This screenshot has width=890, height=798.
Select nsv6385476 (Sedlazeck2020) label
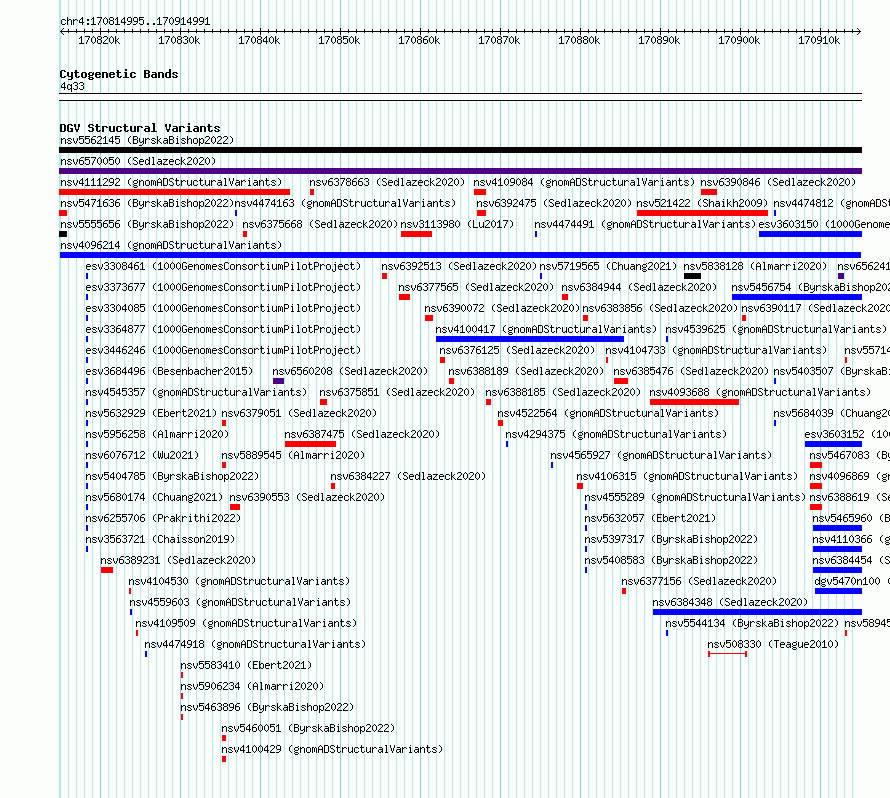(691, 371)
